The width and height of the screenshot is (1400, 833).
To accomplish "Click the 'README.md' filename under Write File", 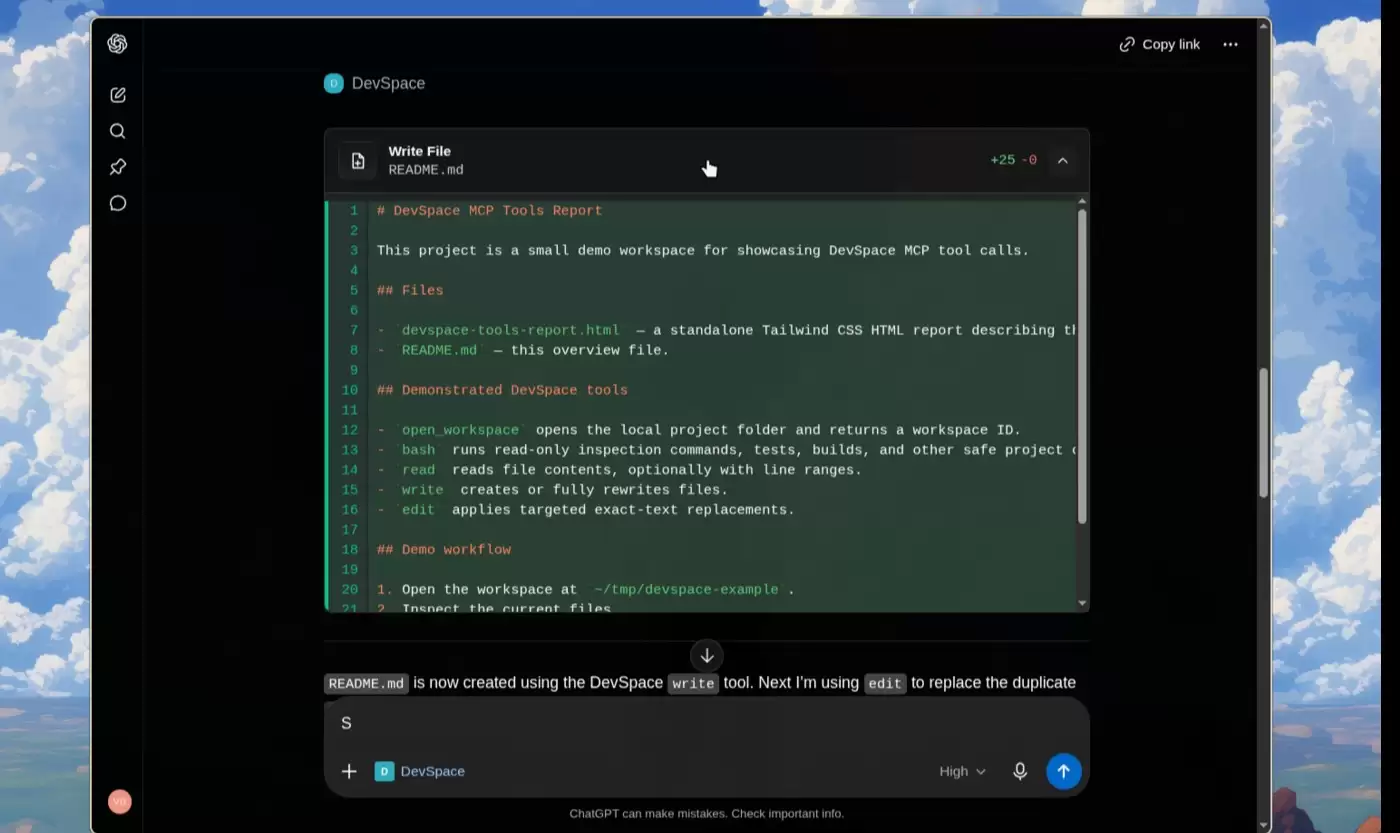I will (x=426, y=170).
